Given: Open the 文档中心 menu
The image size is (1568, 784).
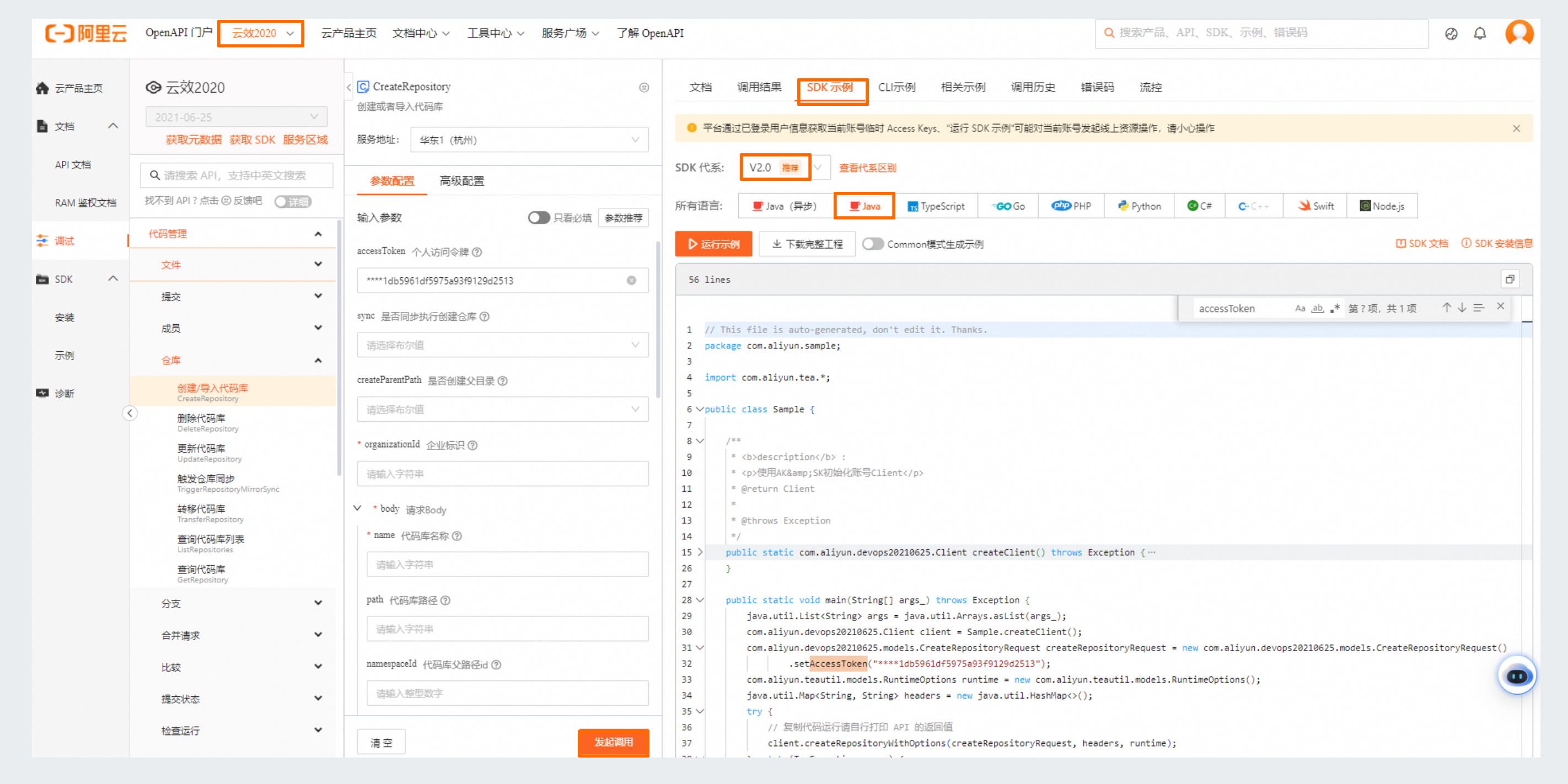Looking at the screenshot, I should point(421,34).
